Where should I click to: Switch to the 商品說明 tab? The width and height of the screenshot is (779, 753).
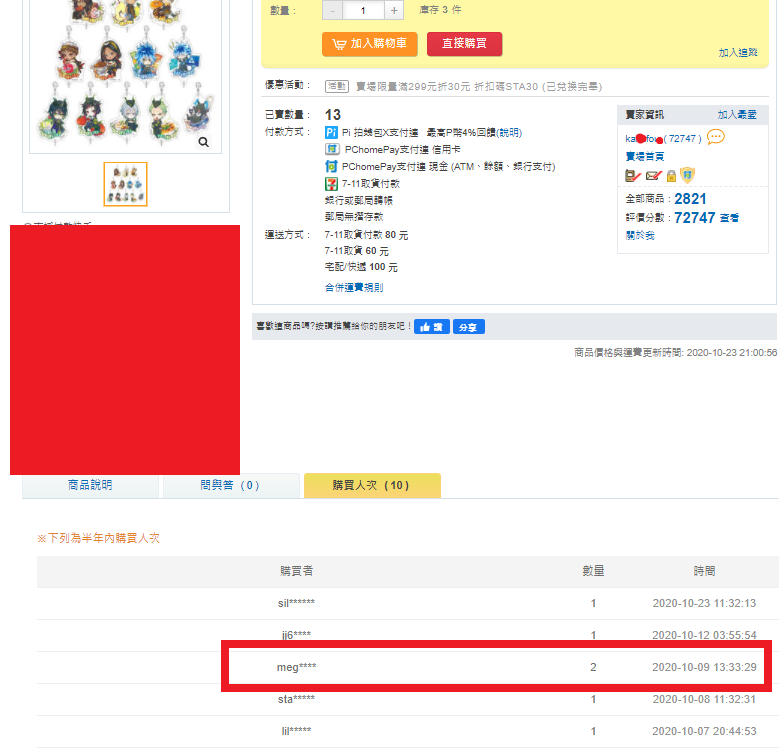(x=90, y=485)
